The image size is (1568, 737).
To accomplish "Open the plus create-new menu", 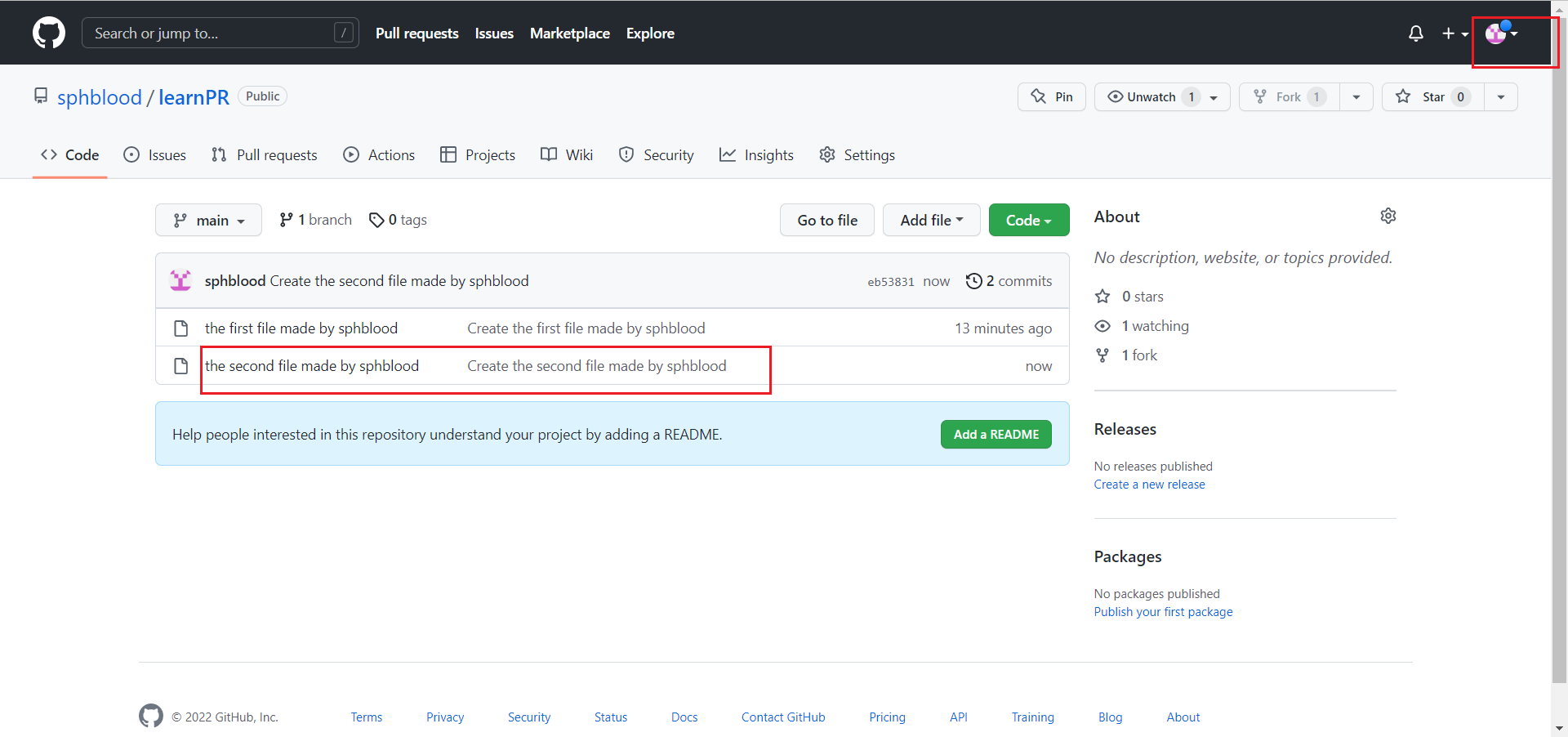I will pos(1454,33).
